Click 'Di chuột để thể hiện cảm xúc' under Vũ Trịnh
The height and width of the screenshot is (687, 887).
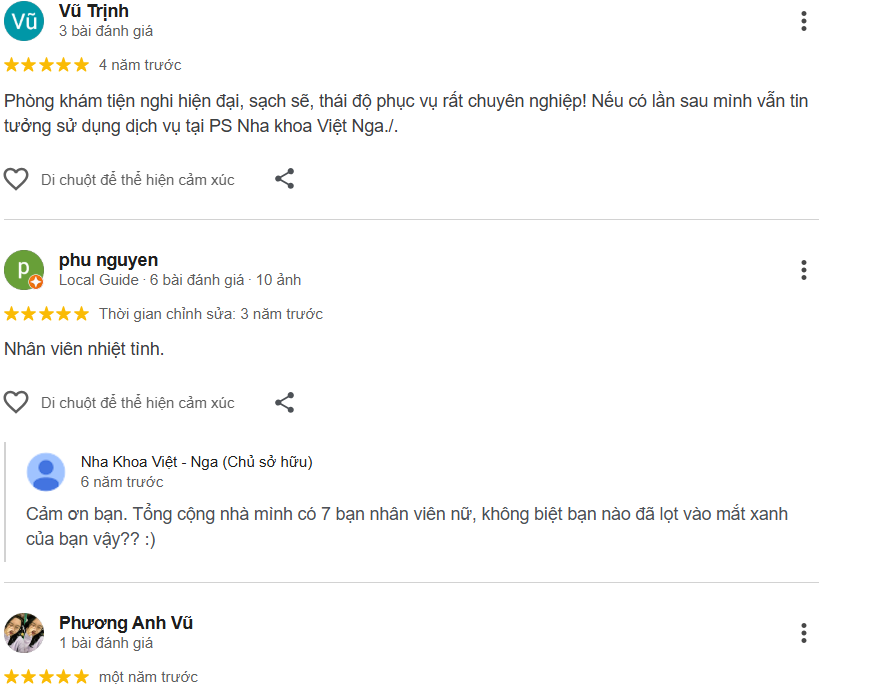coord(137,180)
